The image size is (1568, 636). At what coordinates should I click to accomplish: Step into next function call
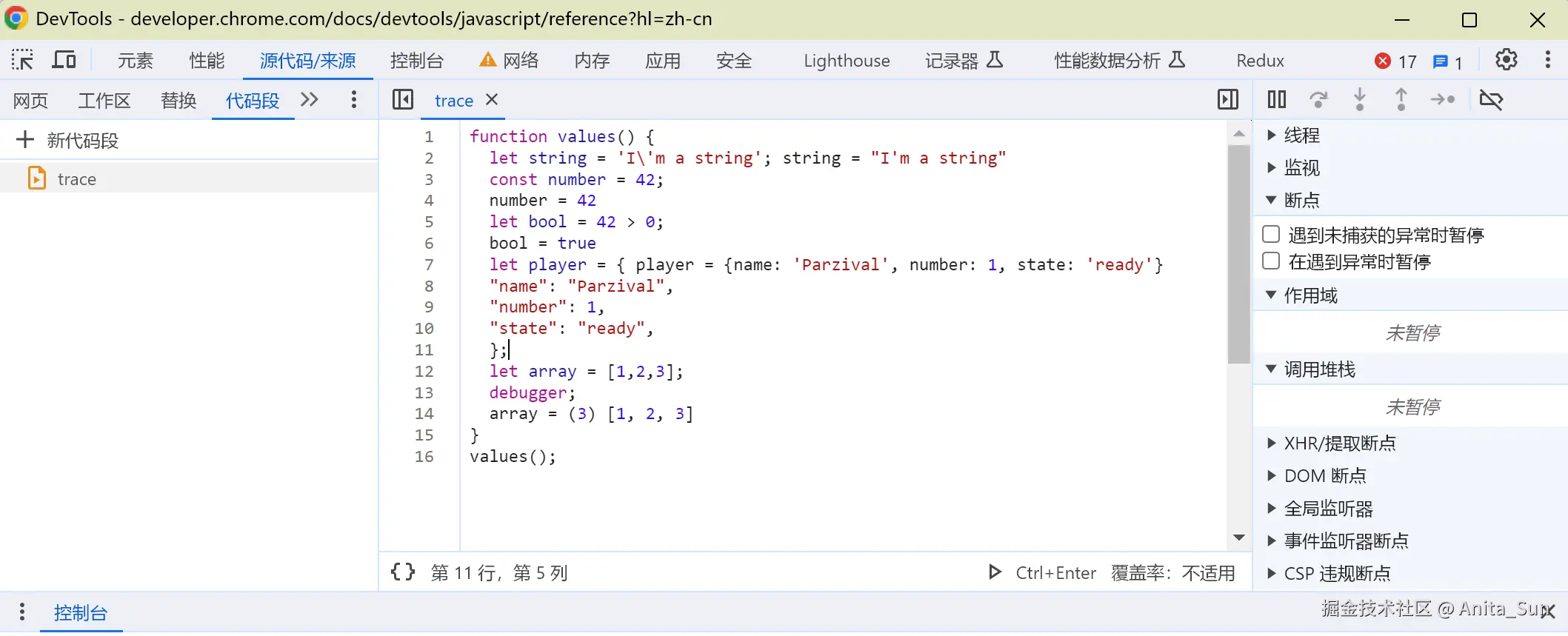pos(1360,99)
